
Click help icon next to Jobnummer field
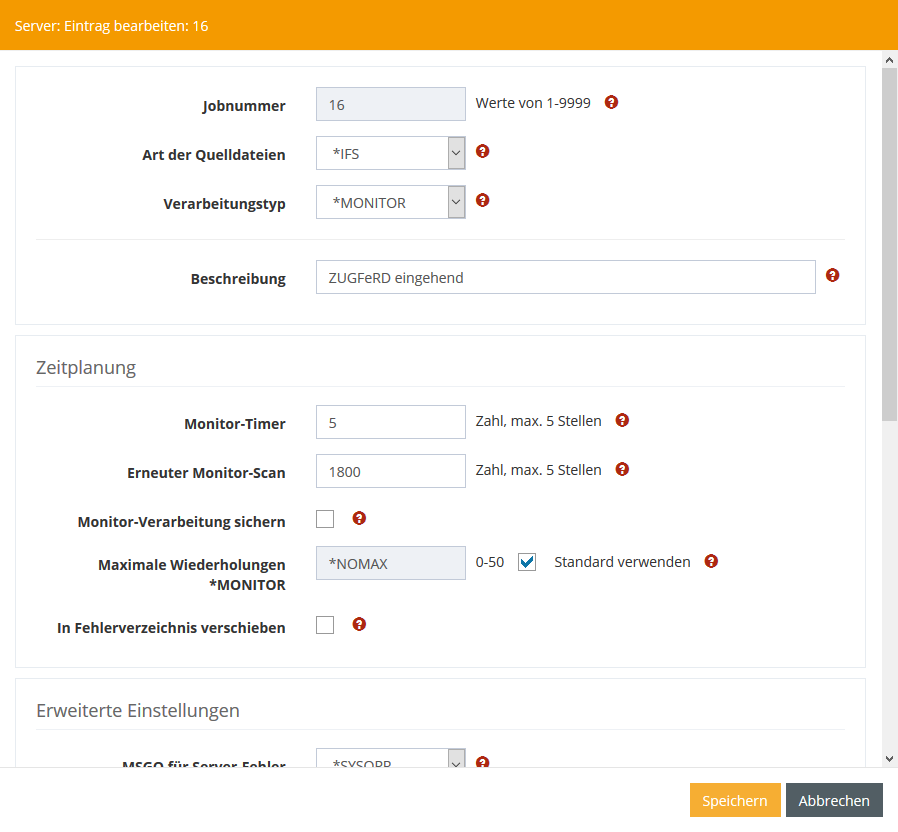tap(612, 102)
